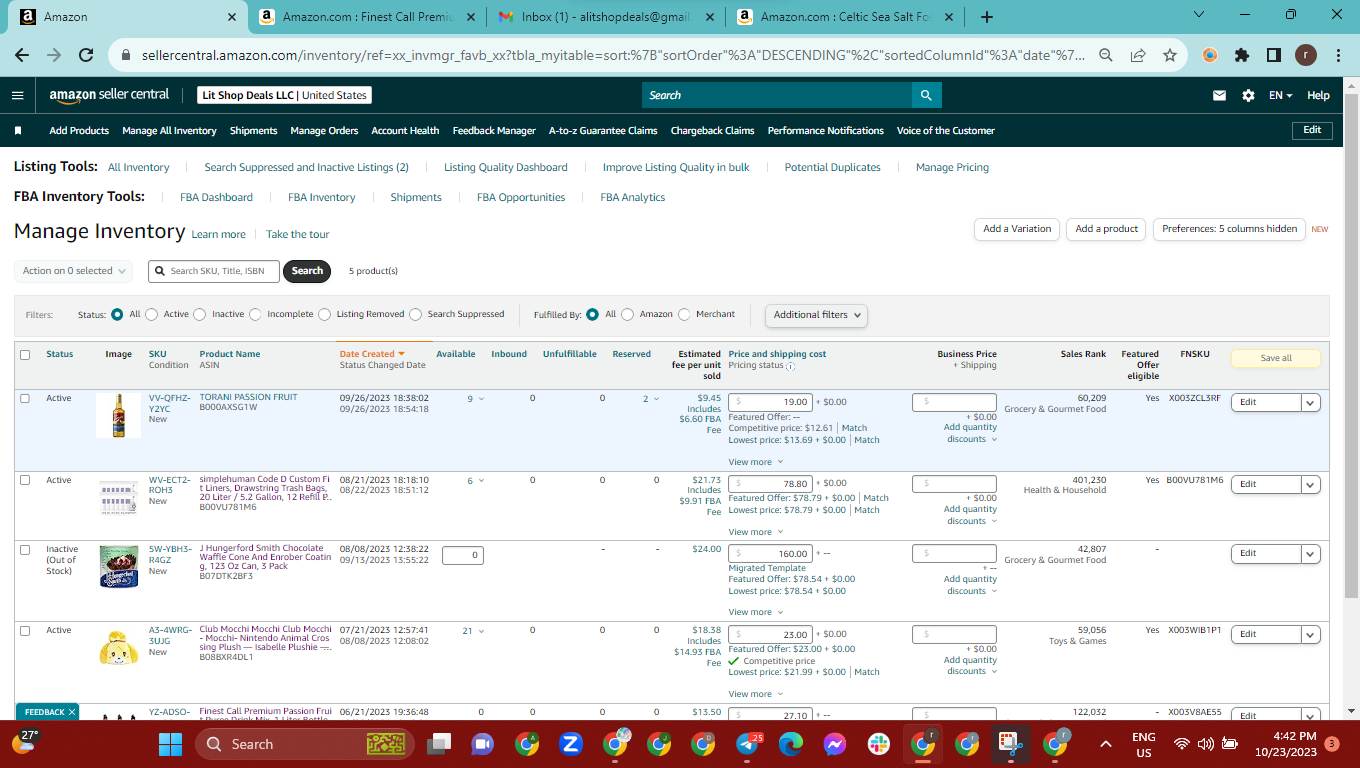
Task: Go back using the browser back arrow
Action: click(x=22, y=56)
